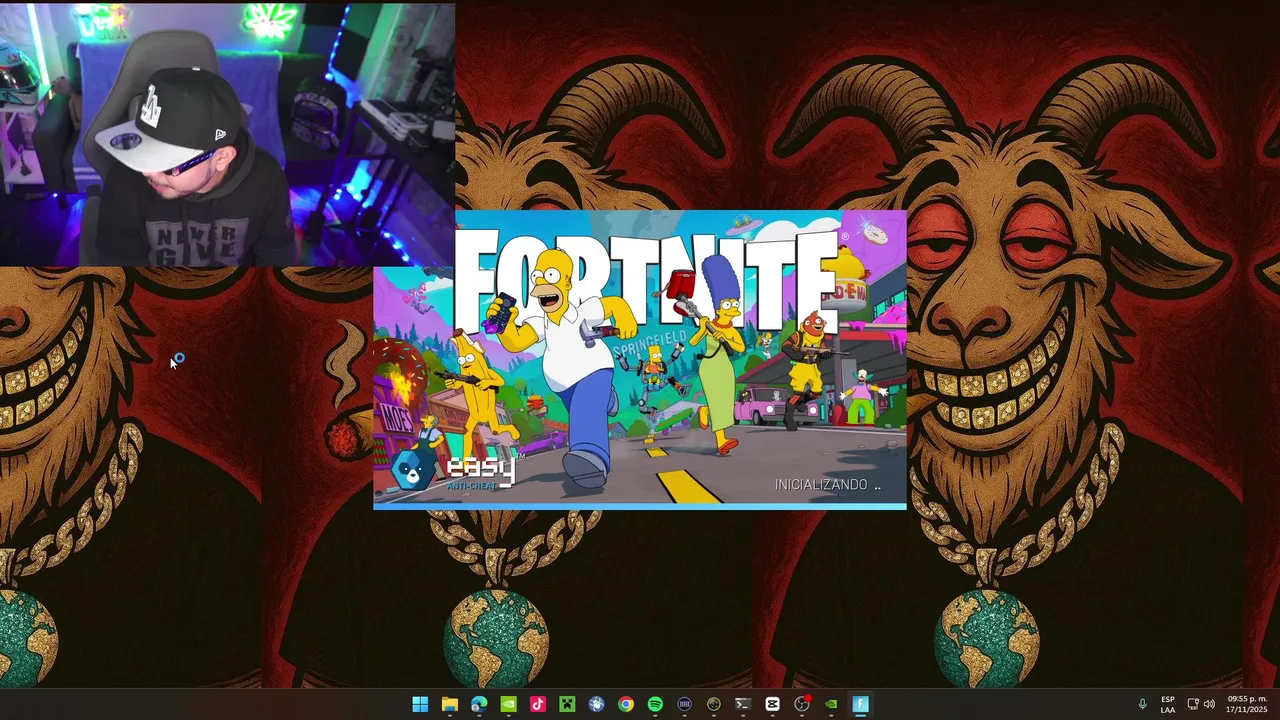Screen dimensions: 1280x720
Task: Click the Fortnite splash screen image
Action: pyautogui.click(x=640, y=358)
